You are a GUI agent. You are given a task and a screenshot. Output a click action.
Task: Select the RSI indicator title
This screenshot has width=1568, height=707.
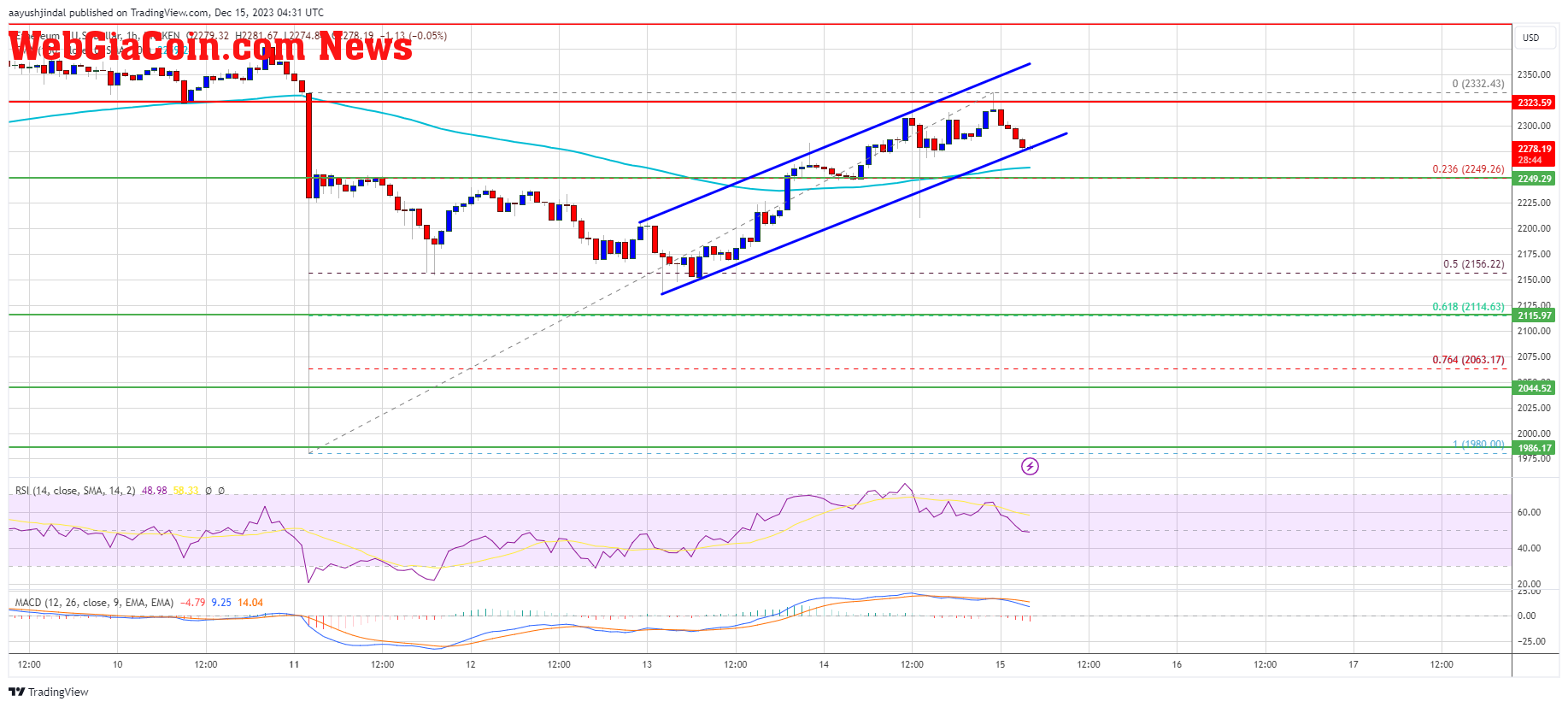(75, 491)
